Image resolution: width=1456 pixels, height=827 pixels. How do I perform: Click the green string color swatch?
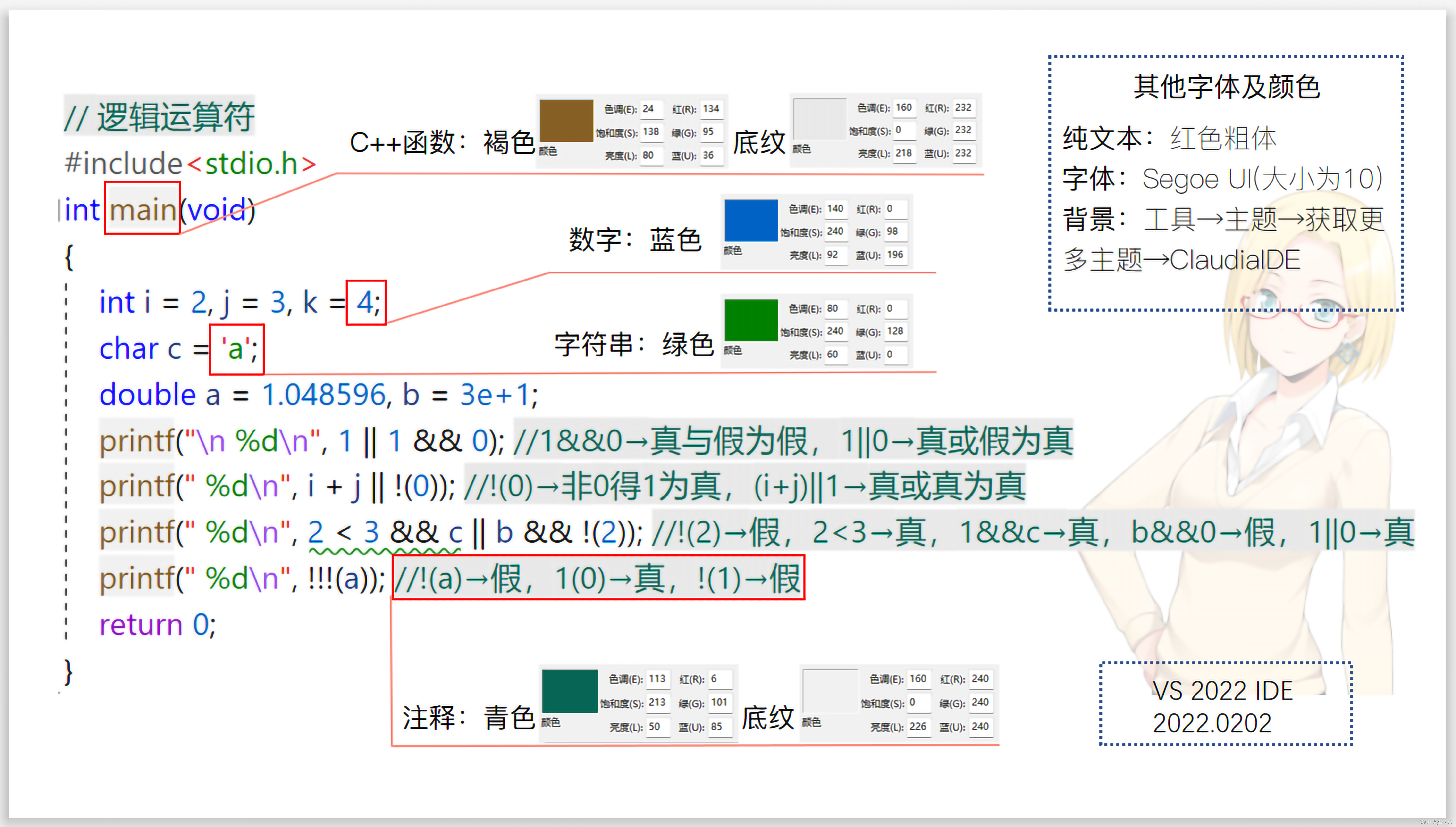(x=751, y=320)
